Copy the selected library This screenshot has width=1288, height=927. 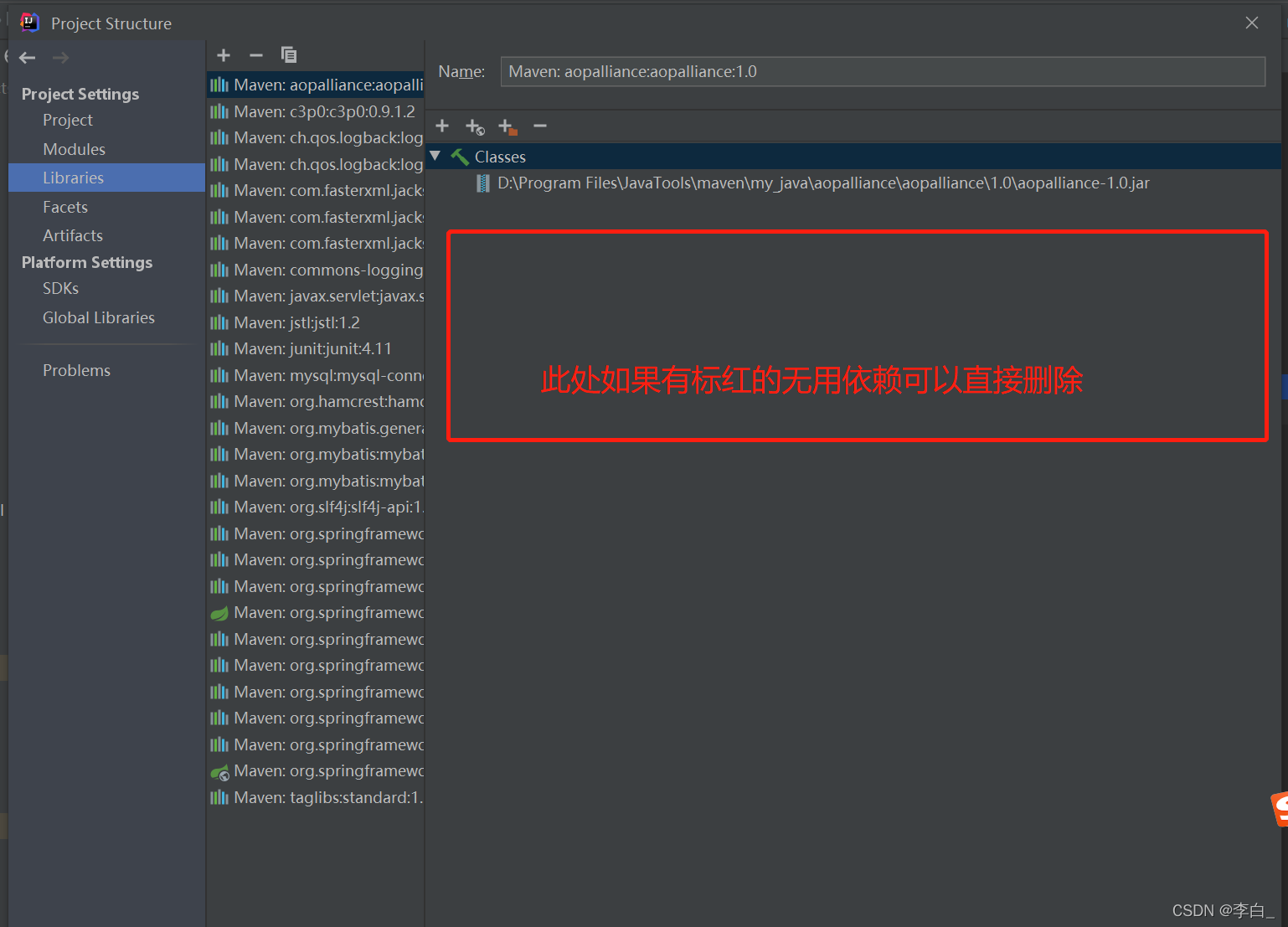tap(289, 55)
